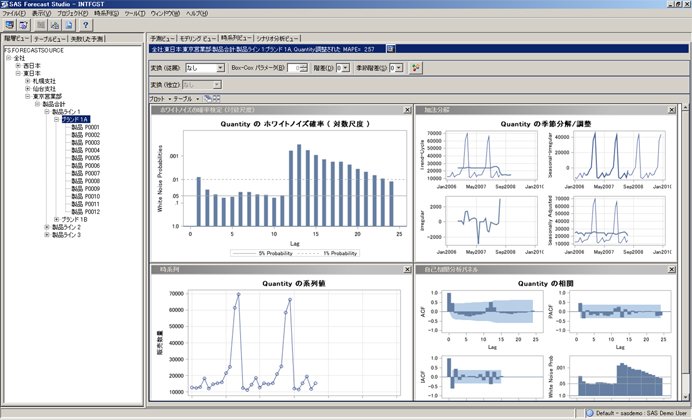Click the FS.FORECASTSOURCE root label

(34, 50)
